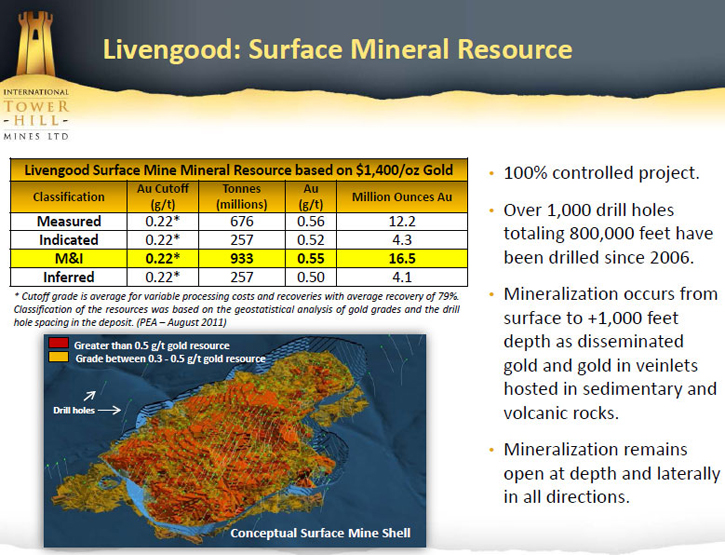Click the 0.50 Au grade cell
725x555 pixels.
311,277
